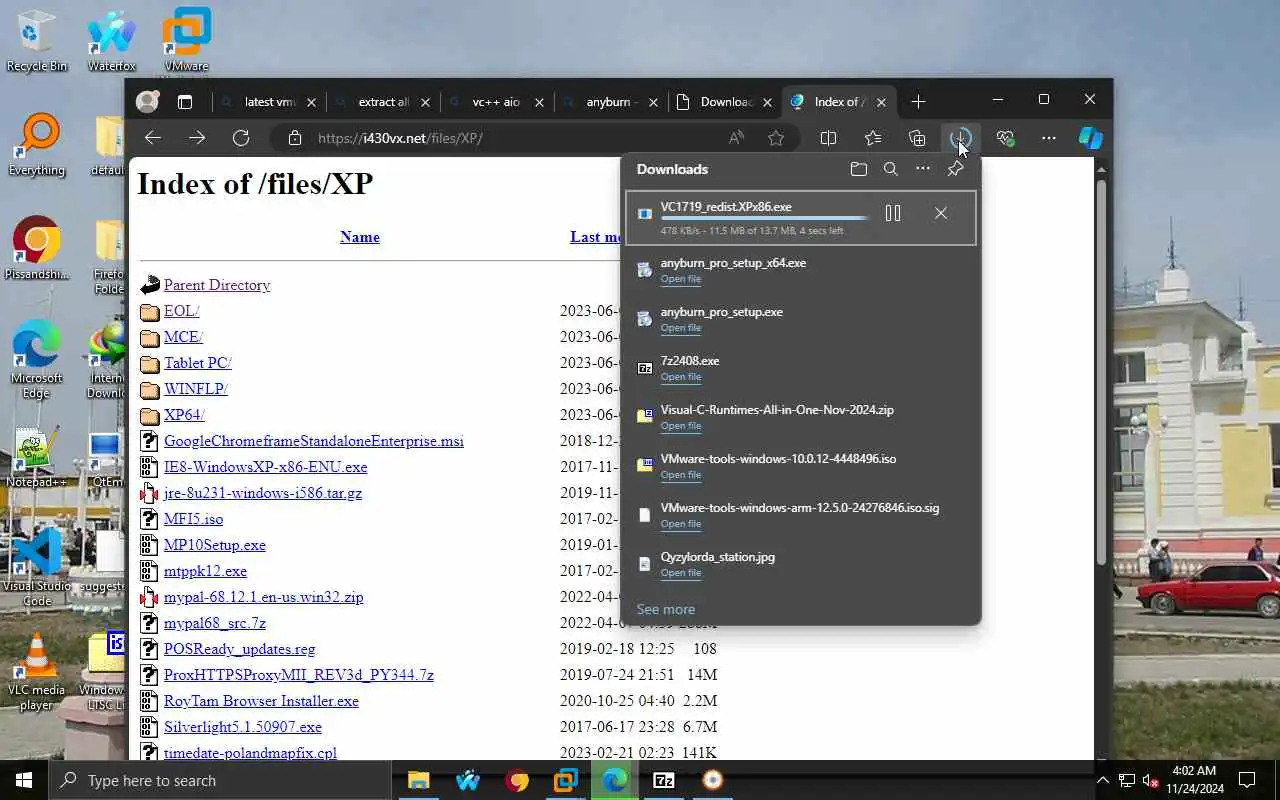Download jre-8u231-windows-i586.tar.gz

[263, 493]
